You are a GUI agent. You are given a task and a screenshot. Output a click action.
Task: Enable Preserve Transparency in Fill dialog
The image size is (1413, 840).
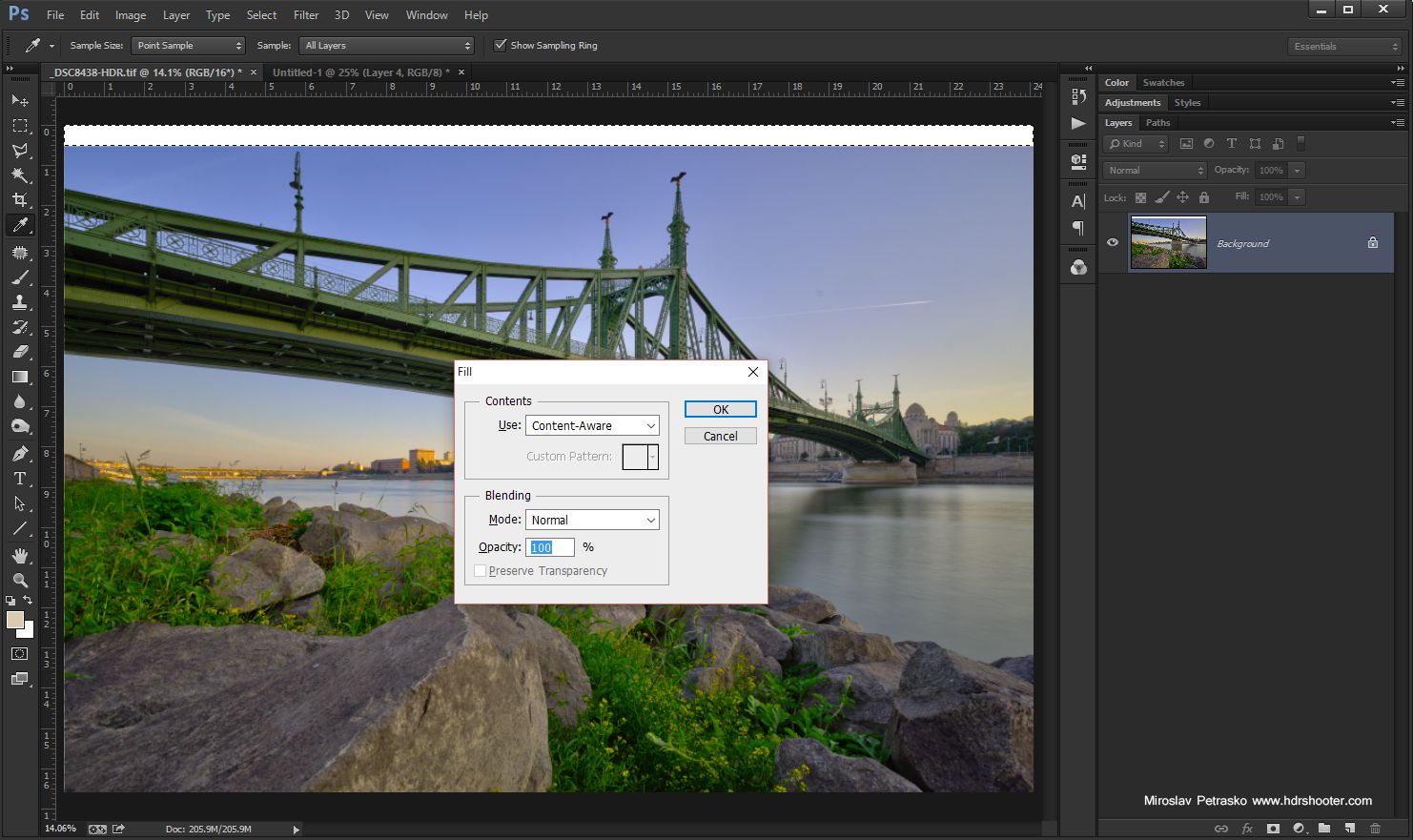click(481, 570)
